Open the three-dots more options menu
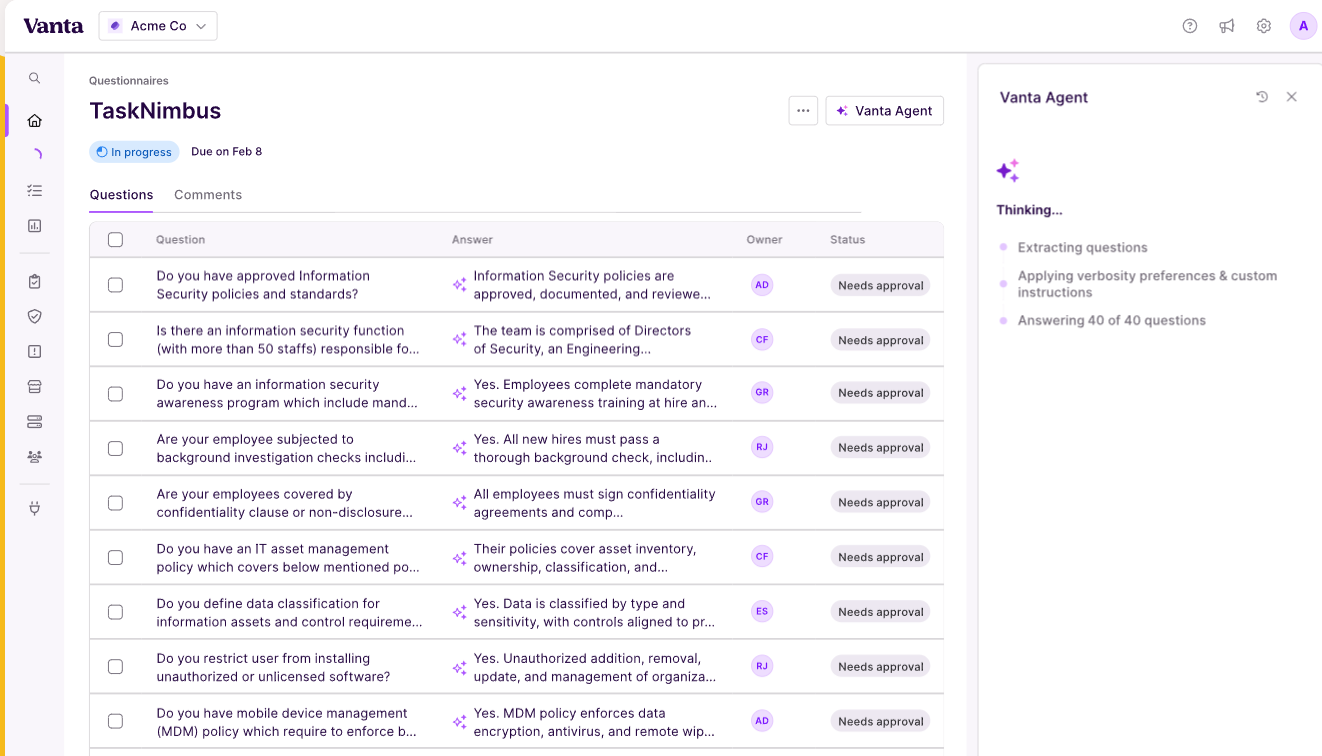The width and height of the screenshot is (1322, 756). [x=803, y=111]
